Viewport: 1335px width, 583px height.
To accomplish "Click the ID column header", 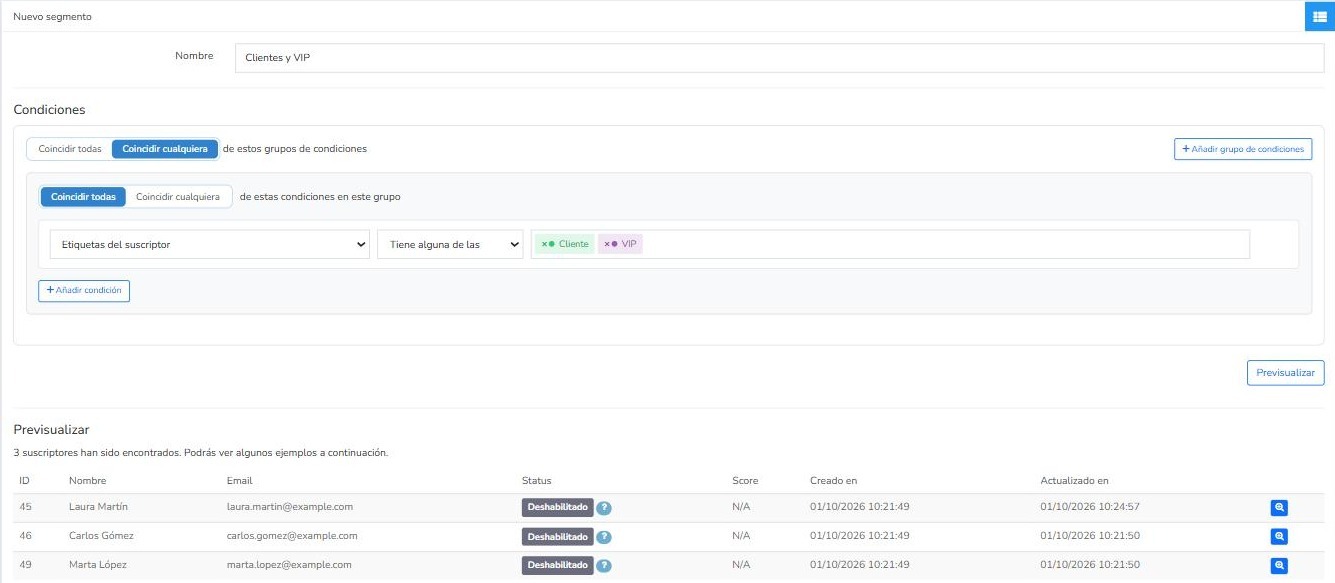I will (x=25, y=481).
